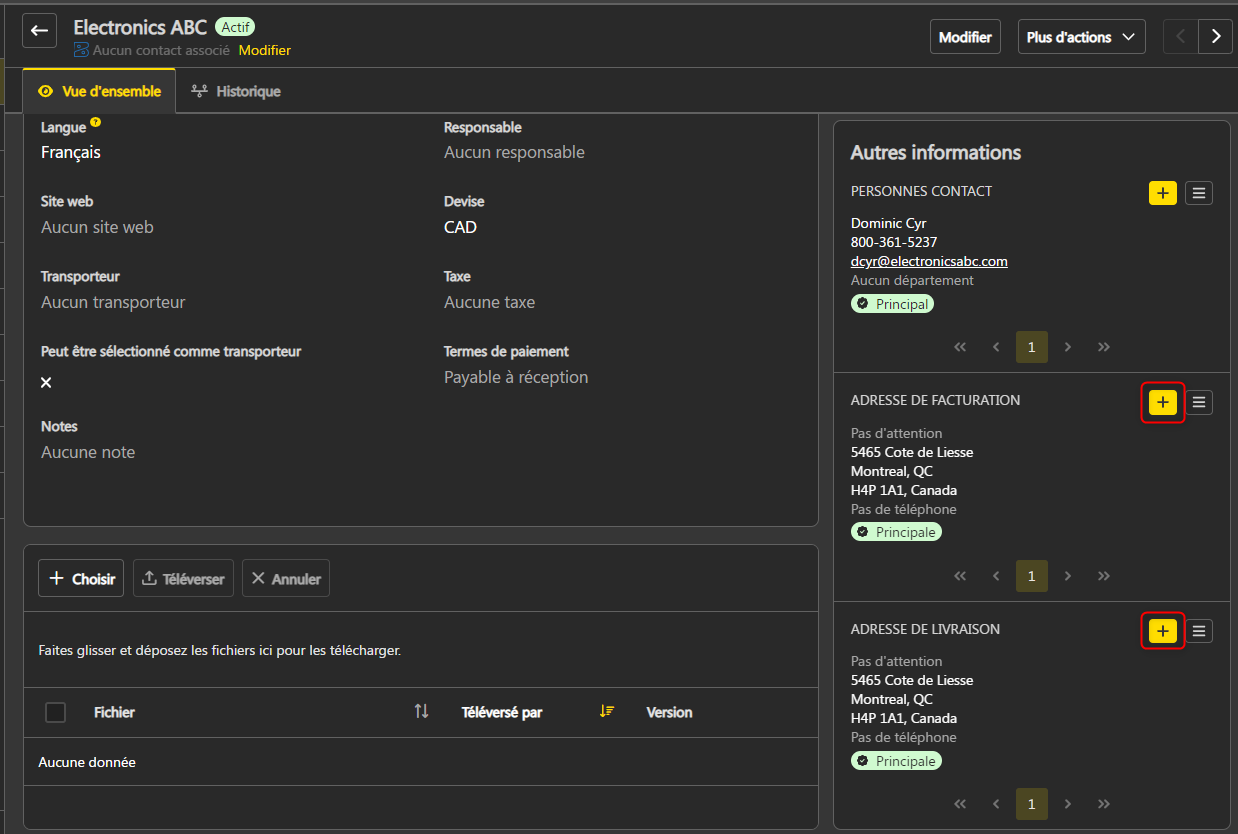The image size is (1238, 834).
Task: Click the Principal badge under Dominic Cyr
Action: [892, 303]
